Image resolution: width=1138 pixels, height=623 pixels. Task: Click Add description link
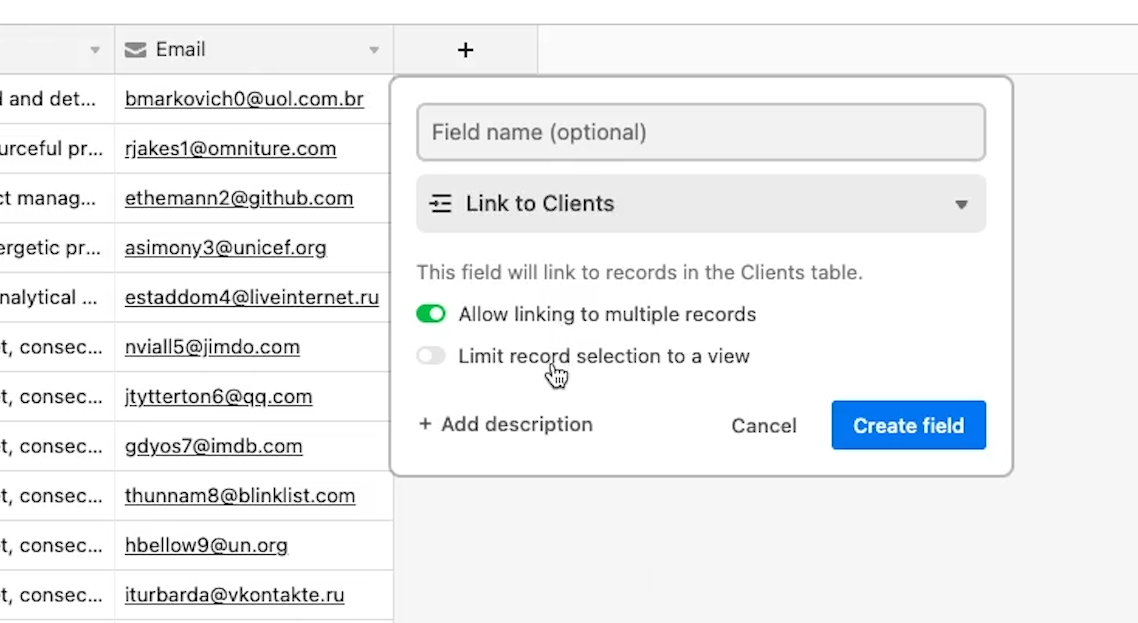[506, 424]
